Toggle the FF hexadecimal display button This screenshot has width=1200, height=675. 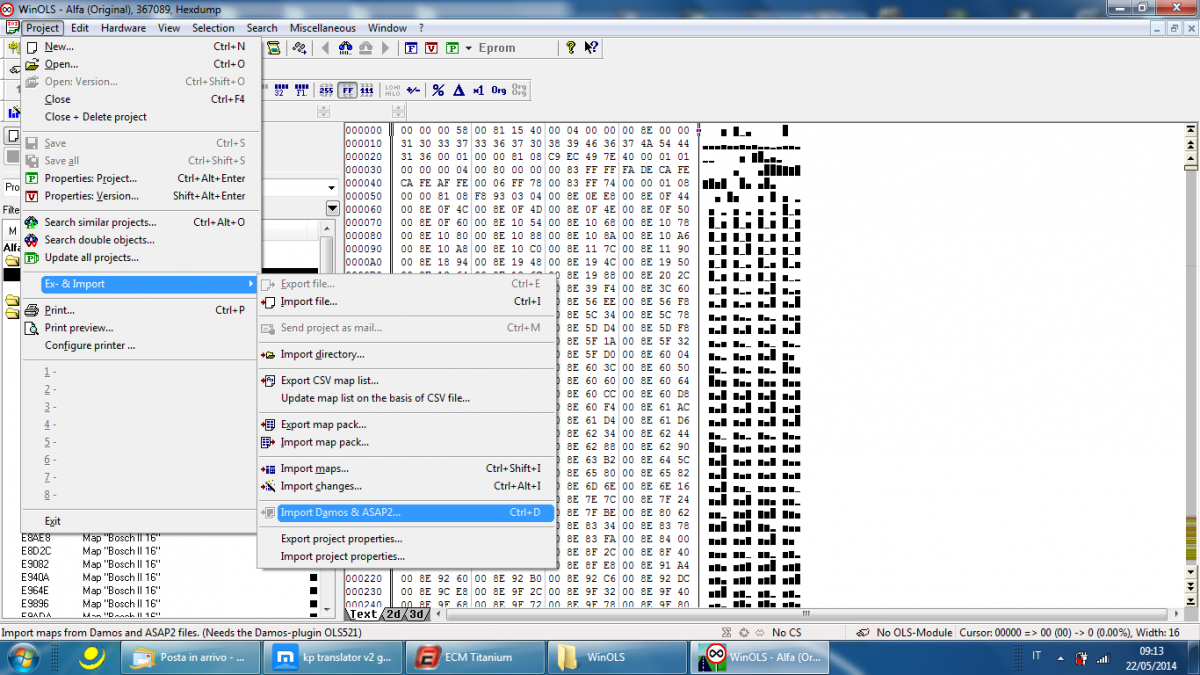click(x=348, y=90)
